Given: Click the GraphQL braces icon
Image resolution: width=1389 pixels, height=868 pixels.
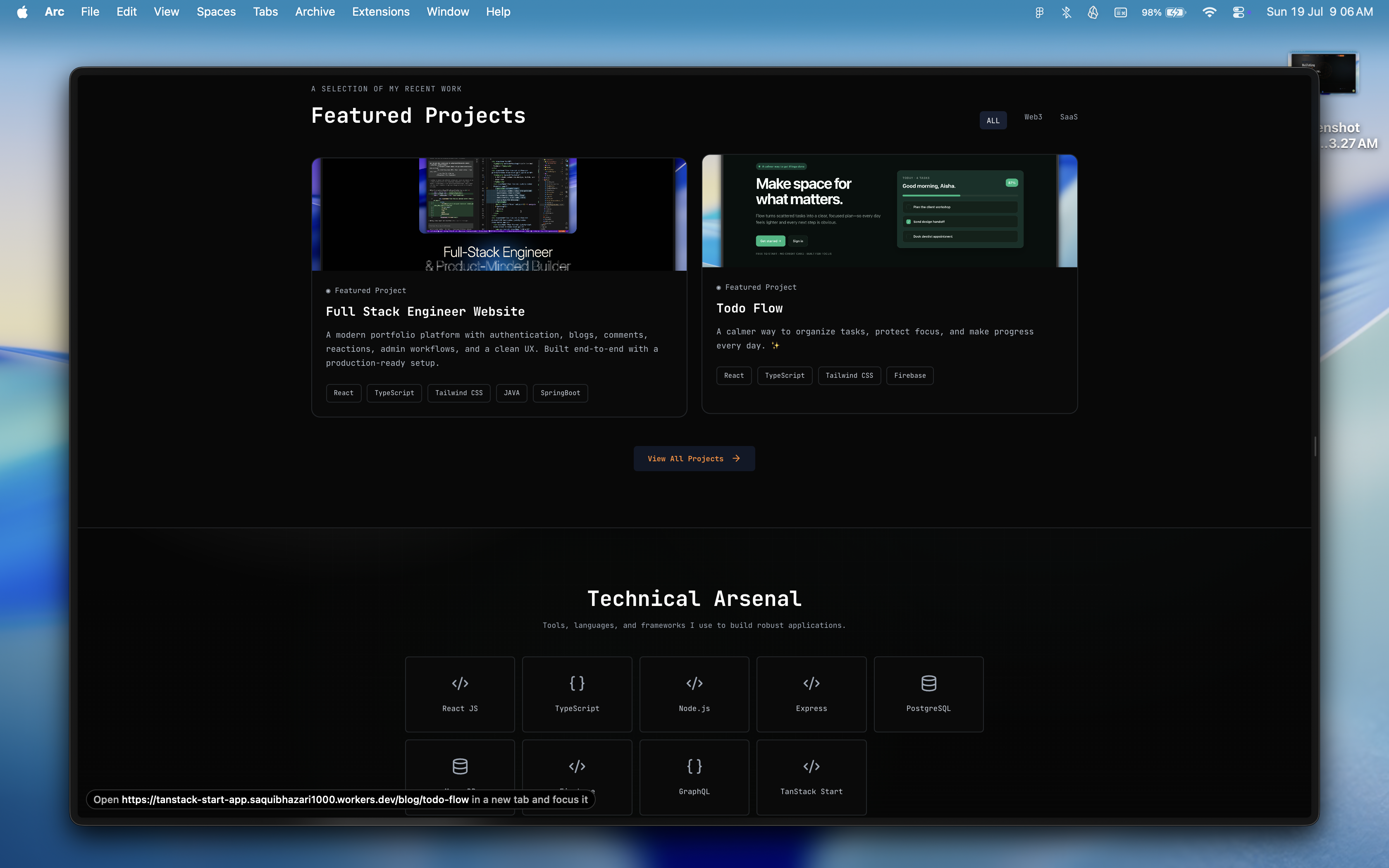Looking at the screenshot, I should 694,766.
